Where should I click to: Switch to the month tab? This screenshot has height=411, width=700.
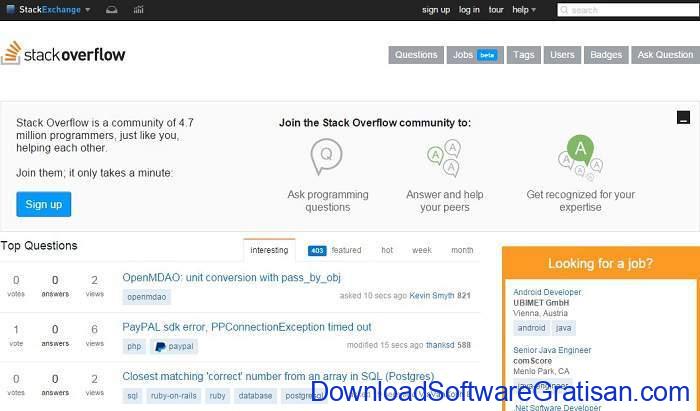[x=462, y=250]
